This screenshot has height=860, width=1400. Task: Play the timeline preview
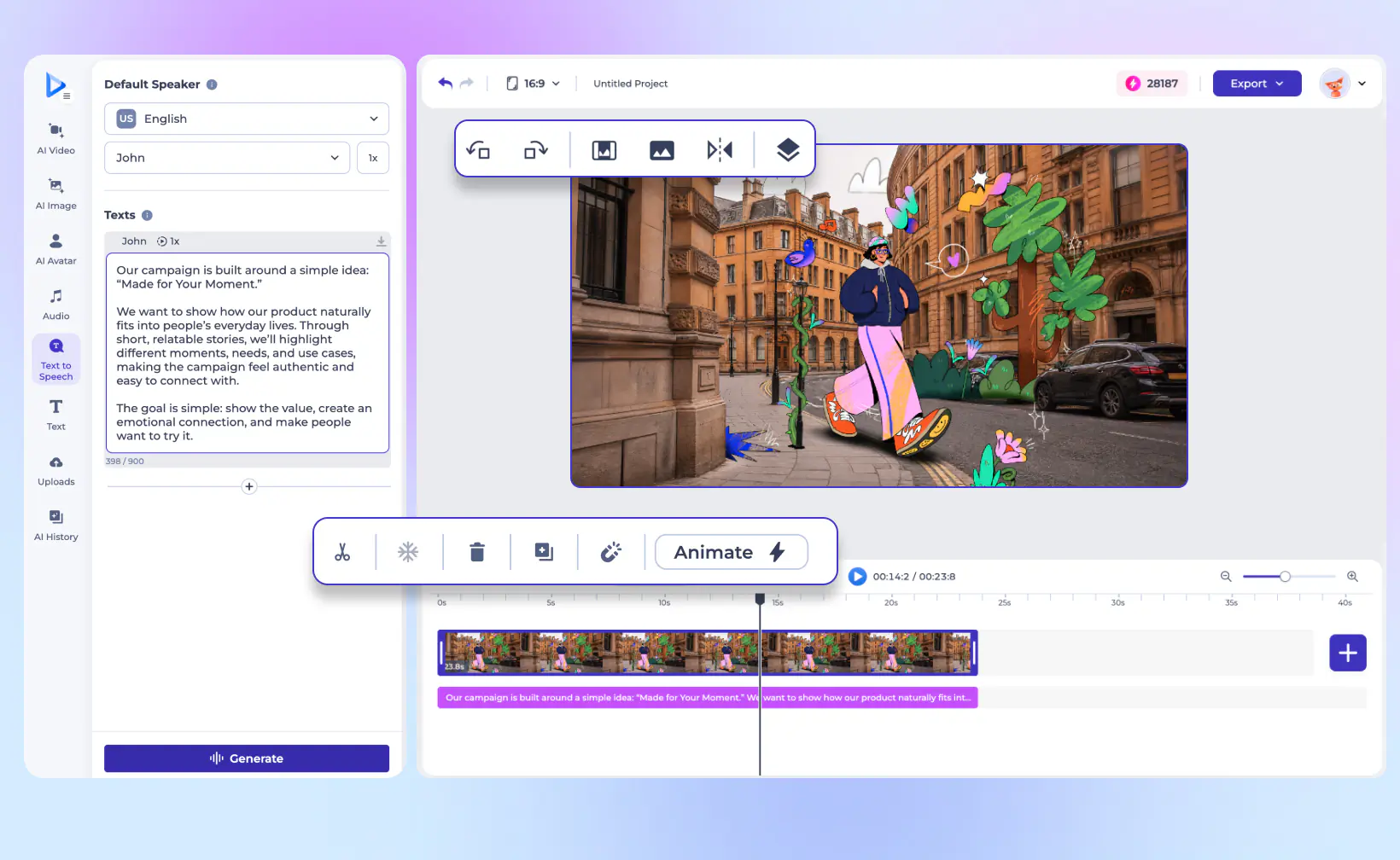pos(857,577)
